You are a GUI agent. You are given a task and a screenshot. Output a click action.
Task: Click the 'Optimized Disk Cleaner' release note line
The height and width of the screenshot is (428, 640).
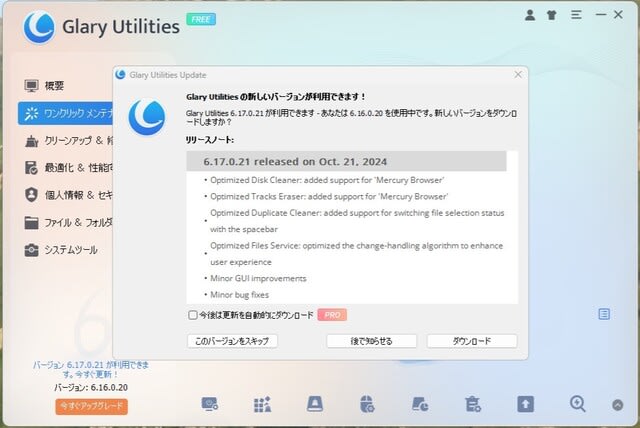(x=327, y=180)
